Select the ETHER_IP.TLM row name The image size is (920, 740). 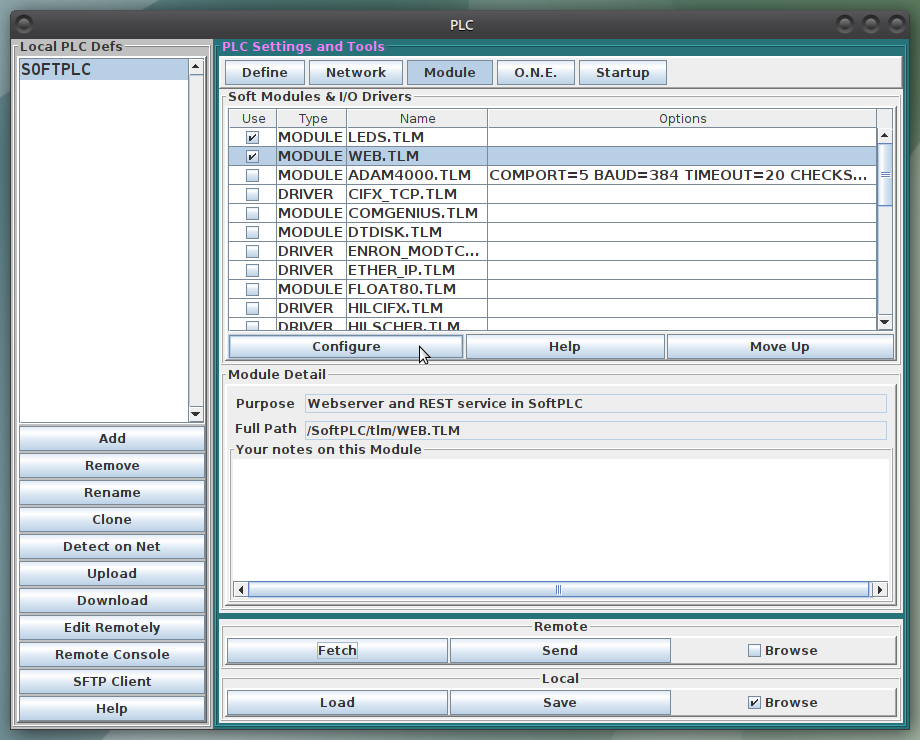(417, 271)
